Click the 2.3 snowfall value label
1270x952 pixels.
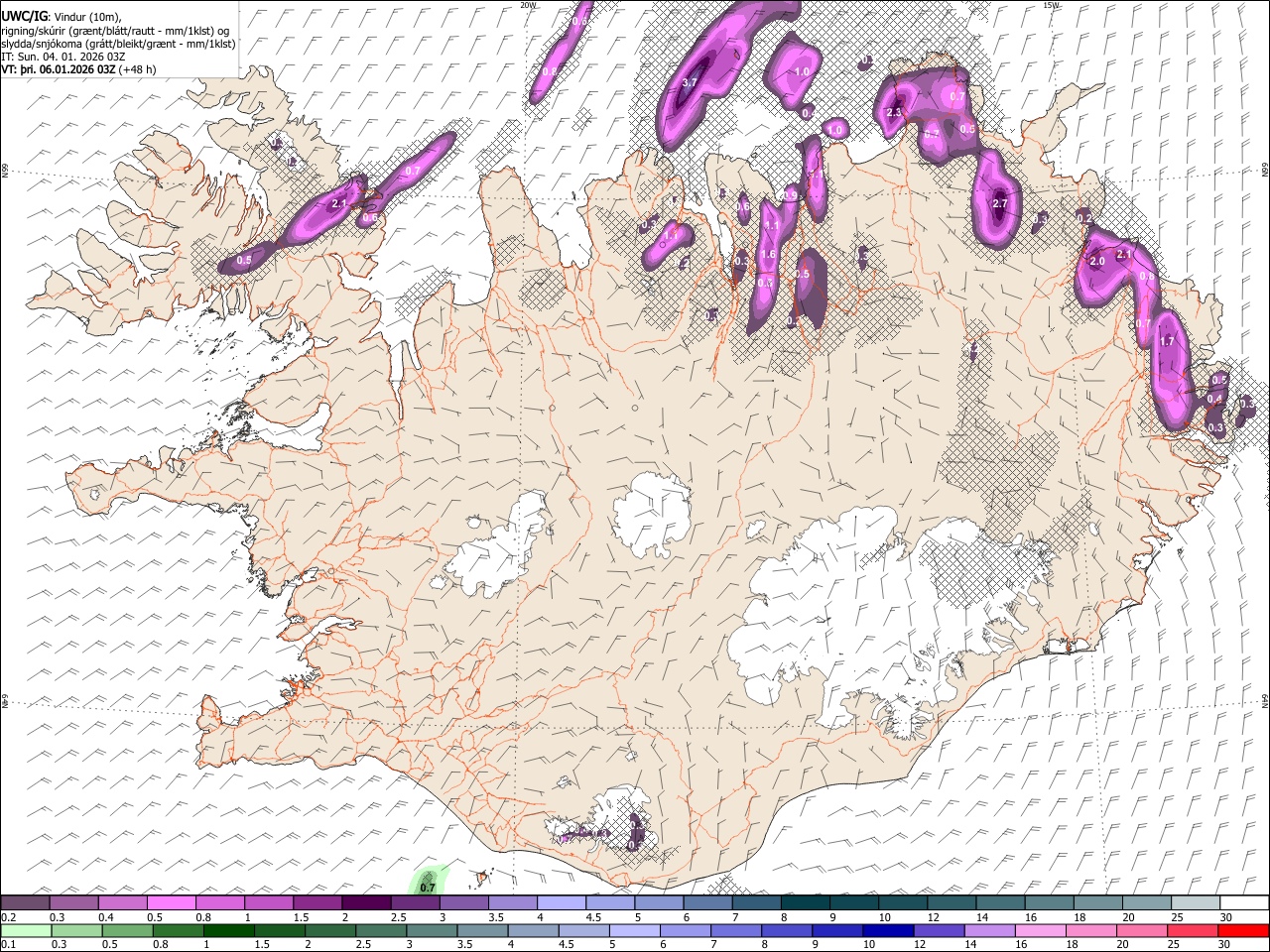pos(894,113)
